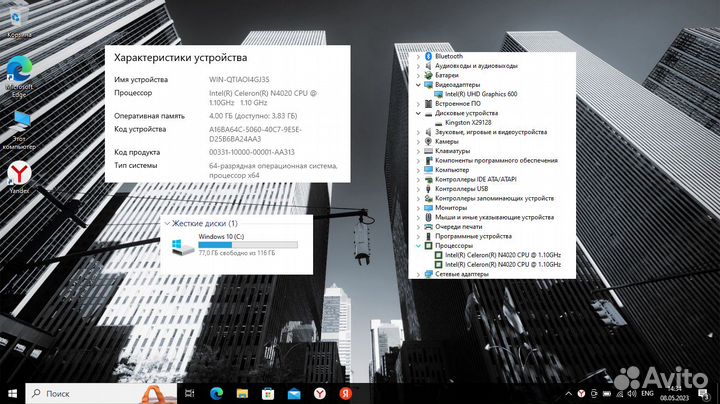Open the Корзина recycle bin desktop icon
The width and height of the screenshot is (720, 404).
click(x=18, y=22)
